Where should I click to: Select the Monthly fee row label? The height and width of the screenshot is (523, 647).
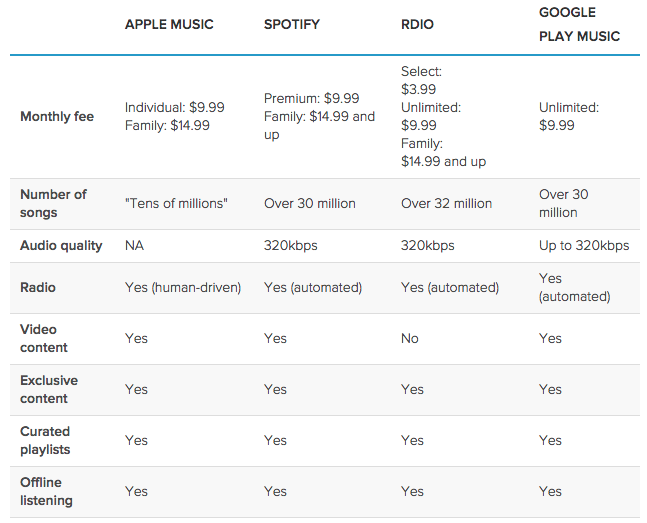pos(57,116)
